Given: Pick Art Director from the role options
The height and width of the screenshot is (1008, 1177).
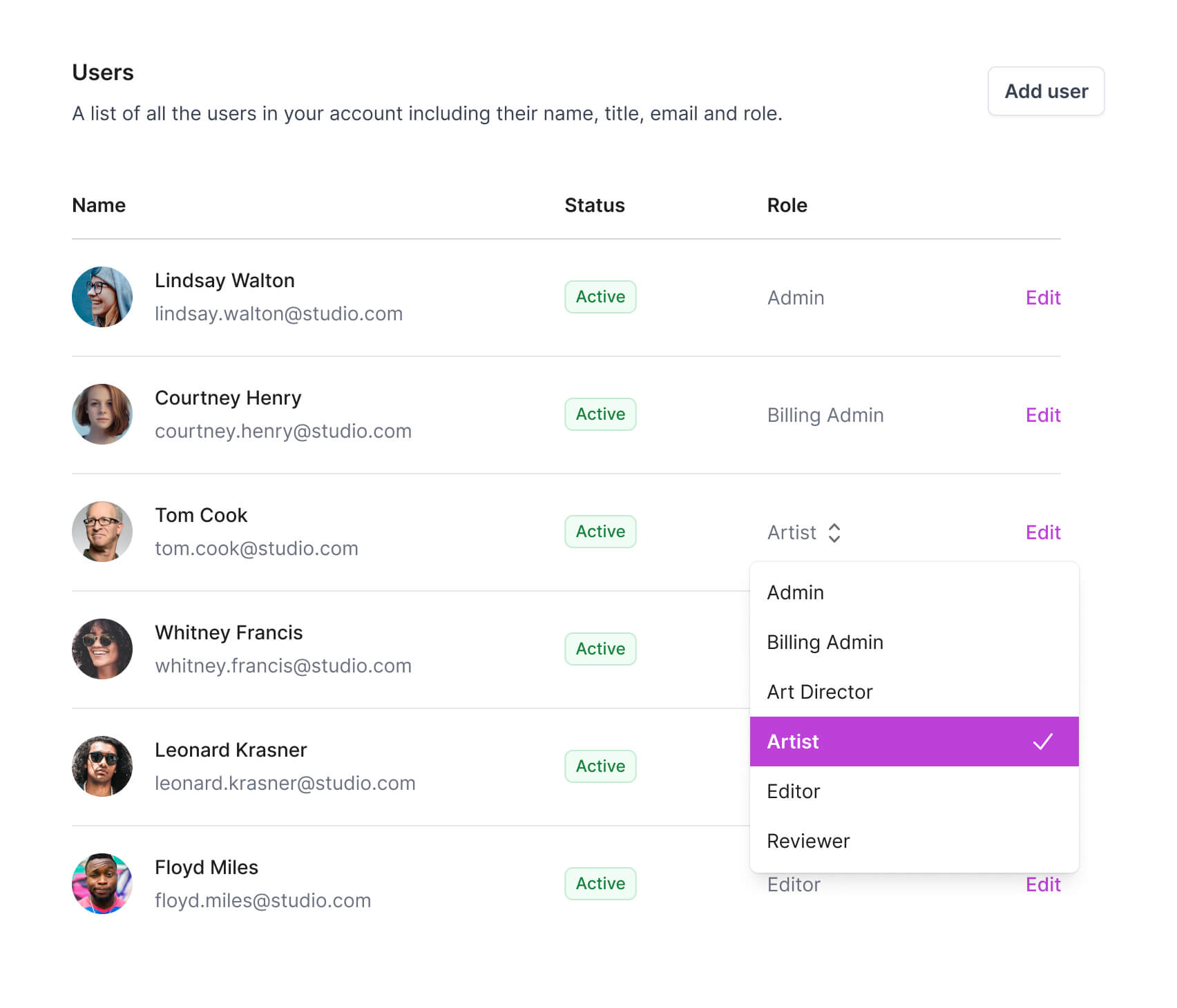Looking at the screenshot, I should click(x=819, y=692).
